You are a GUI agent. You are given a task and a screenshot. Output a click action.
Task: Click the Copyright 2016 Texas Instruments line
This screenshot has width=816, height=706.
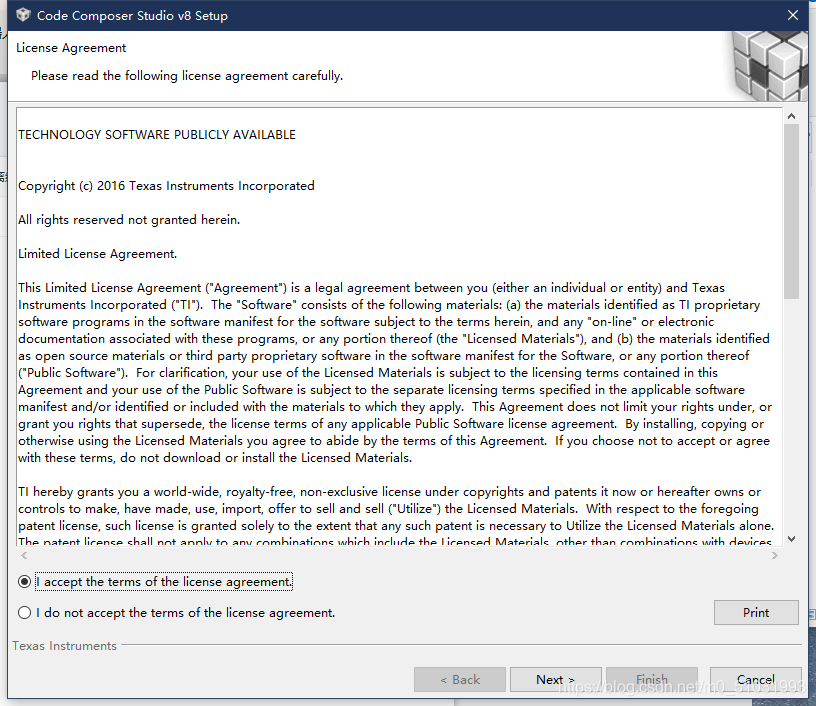coord(166,186)
